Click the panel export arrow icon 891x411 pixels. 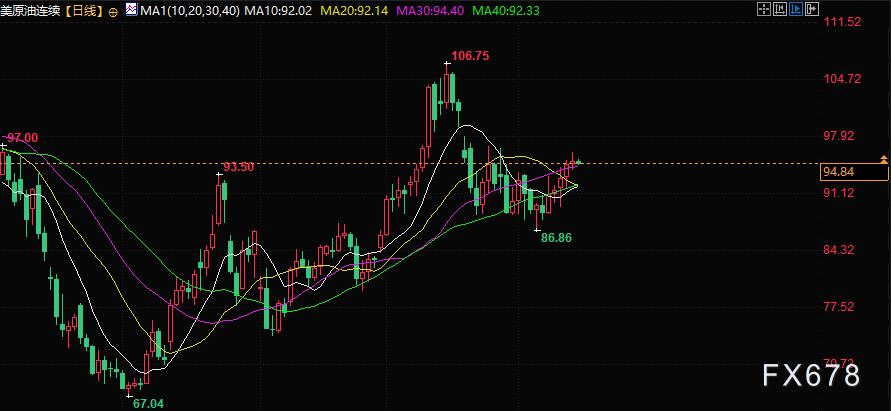coord(812,9)
